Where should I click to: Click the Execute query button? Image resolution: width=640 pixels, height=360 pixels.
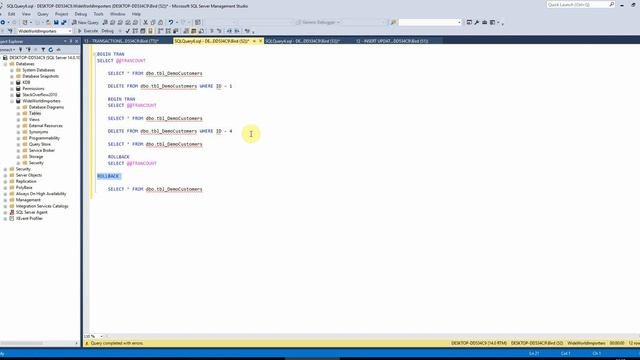[88, 31]
